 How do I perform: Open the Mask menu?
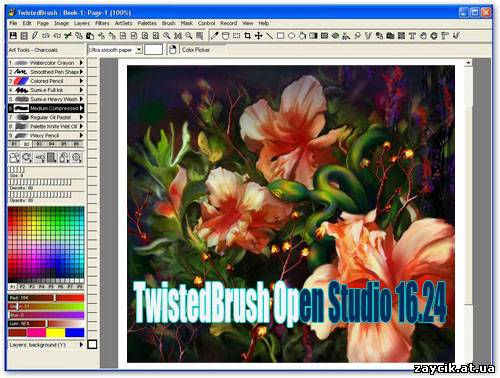tap(186, 23)
